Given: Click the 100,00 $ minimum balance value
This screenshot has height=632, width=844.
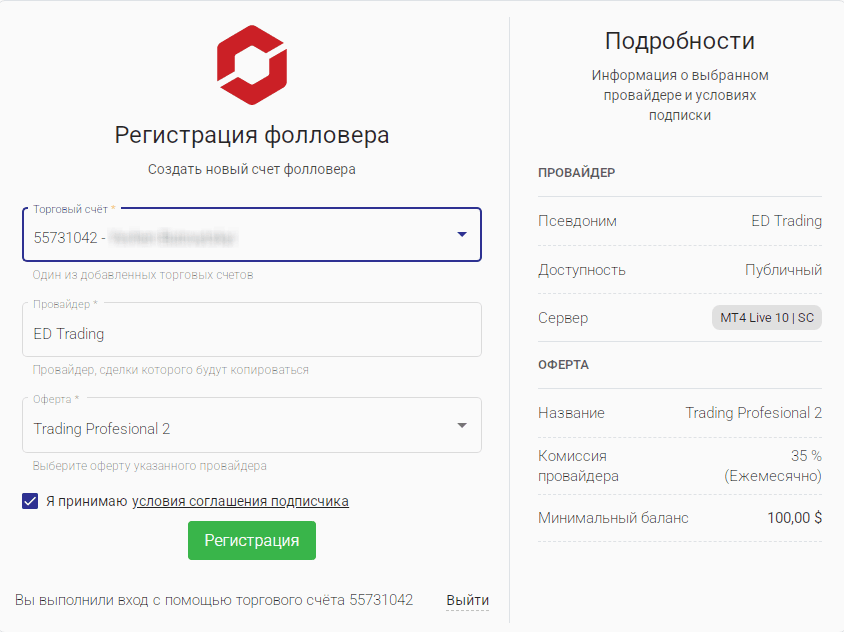Looking at the screenshot, I should 794,518.
